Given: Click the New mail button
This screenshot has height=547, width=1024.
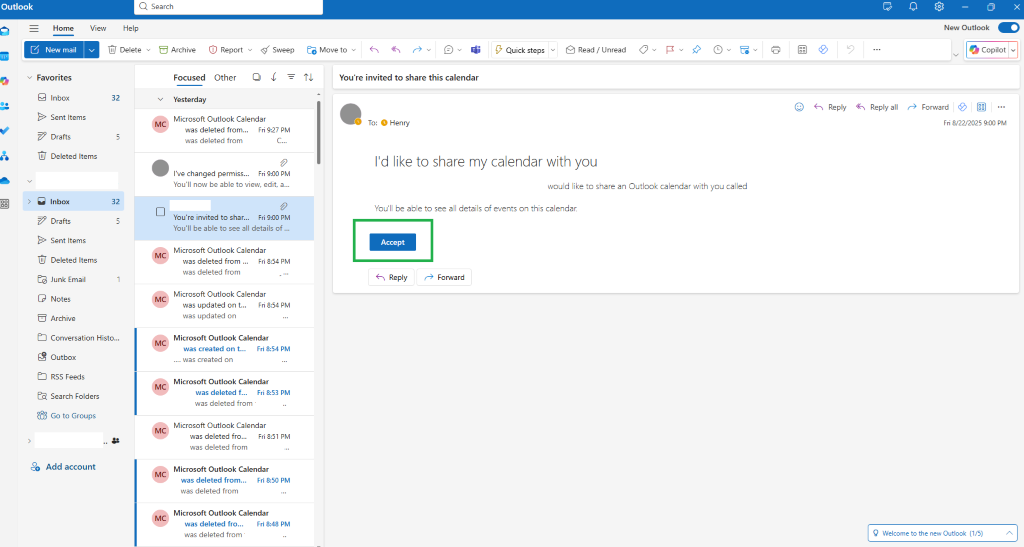Looking at the screenshot, I should pyautogui.click(x=55, y=50).
